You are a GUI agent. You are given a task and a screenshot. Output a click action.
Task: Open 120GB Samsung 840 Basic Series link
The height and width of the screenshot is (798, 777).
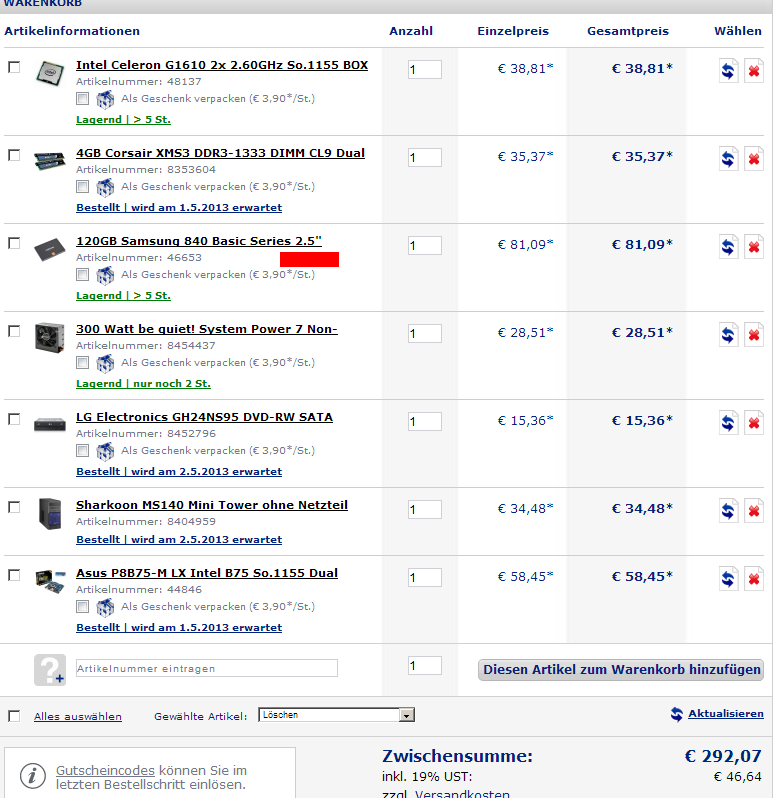pos(198,241)
